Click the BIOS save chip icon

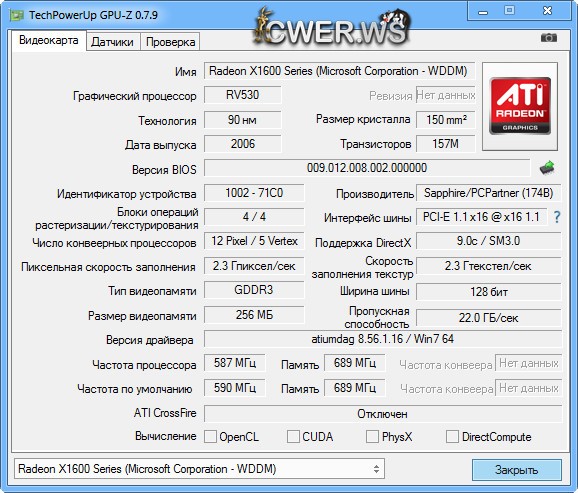point(547,168)
